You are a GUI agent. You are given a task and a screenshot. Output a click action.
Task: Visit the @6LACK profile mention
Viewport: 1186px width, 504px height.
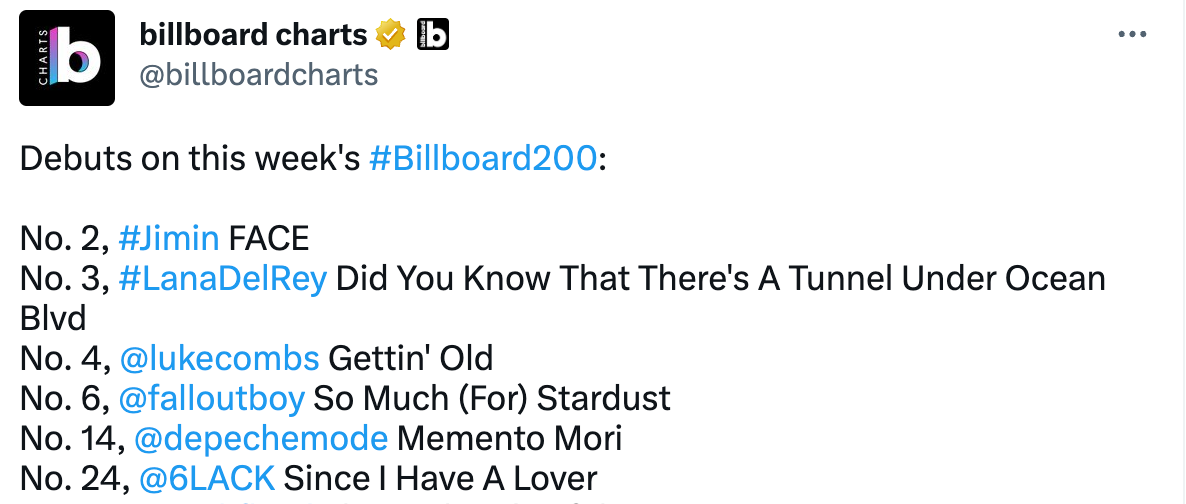pyautogui.click(x=206, y=478)
